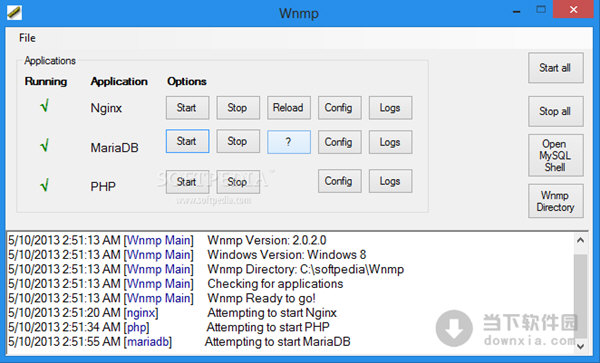Click the Options column header
Viewport: 600px width, 363px height.
[187, 81]
